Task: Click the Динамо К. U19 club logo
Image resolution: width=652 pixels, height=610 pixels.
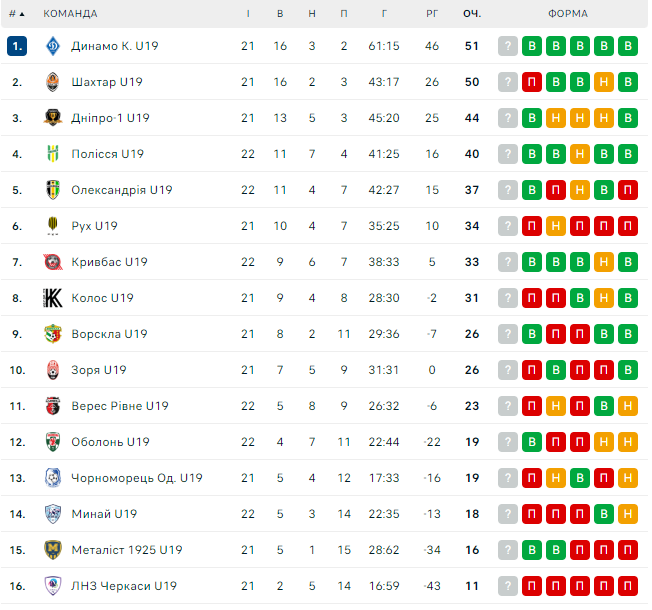Action: pyautogui.click(x=53, y=46)
